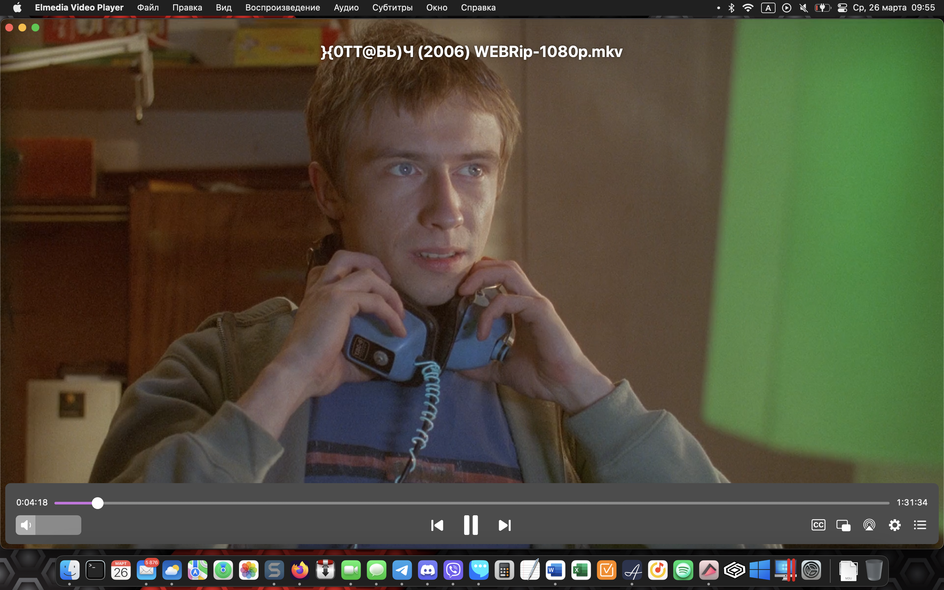This screenshot has height=590, width=944.
Task: Launch Terminal from the Dock
Action: (x=95, y=570)
